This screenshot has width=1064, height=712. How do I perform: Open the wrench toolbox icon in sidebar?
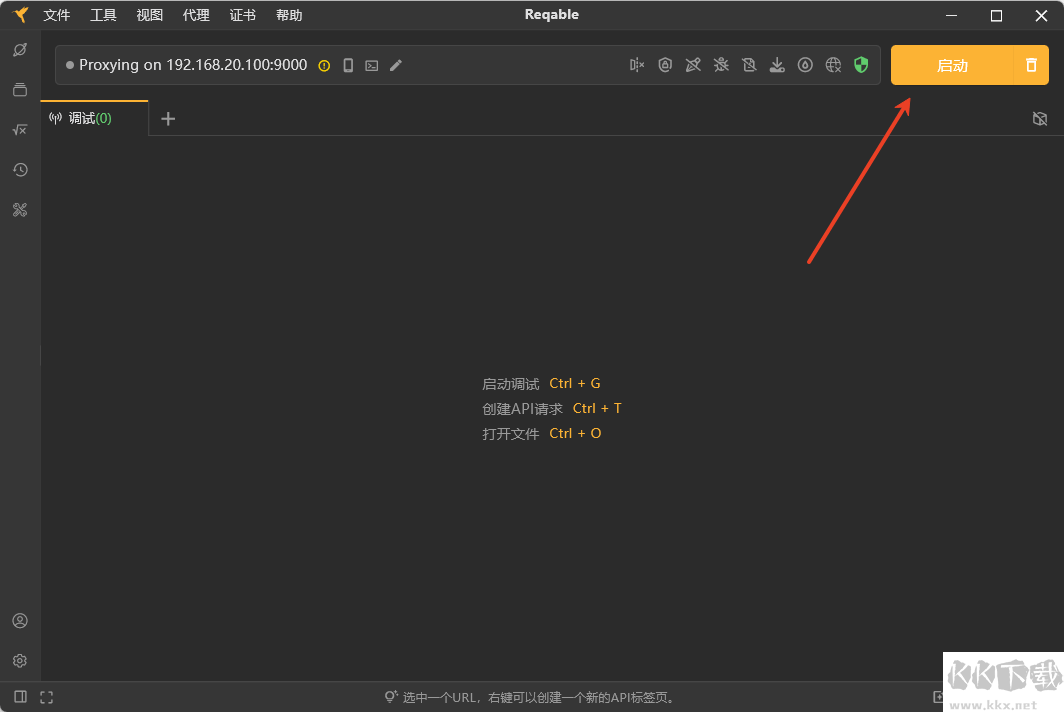20,210
